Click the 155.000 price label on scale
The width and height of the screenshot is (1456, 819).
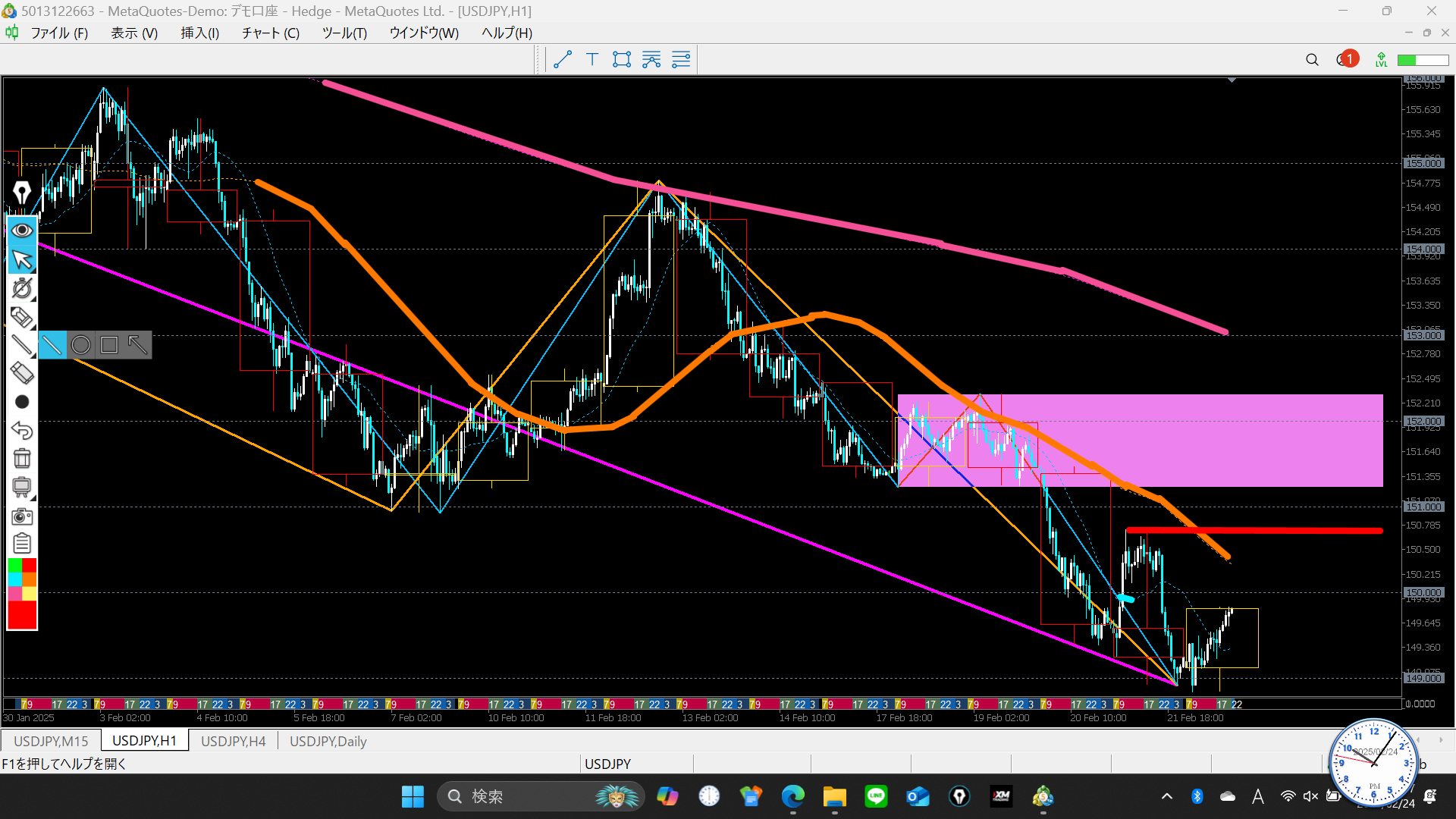click(1423, 163)
